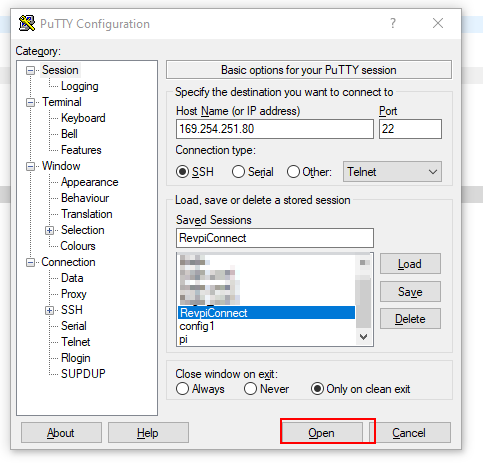Click the PuTTY icon in title bar
The width and height of the screenshot is (483, 463).
(27, 23)
